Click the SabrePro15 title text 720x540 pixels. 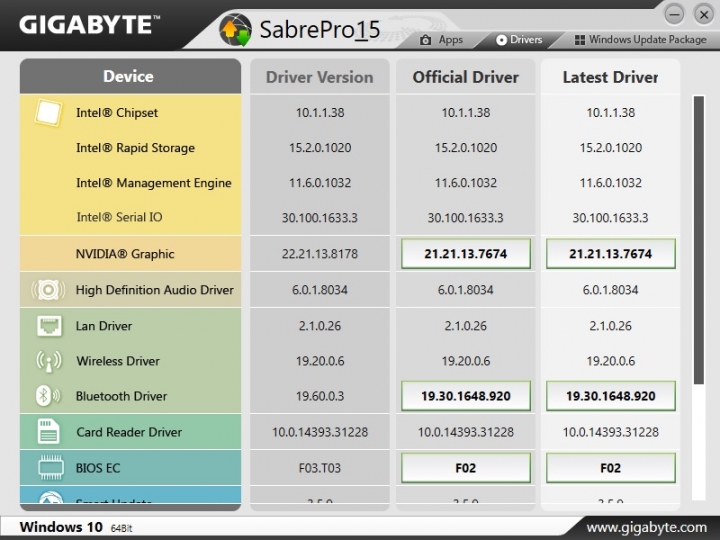point(320,29)
